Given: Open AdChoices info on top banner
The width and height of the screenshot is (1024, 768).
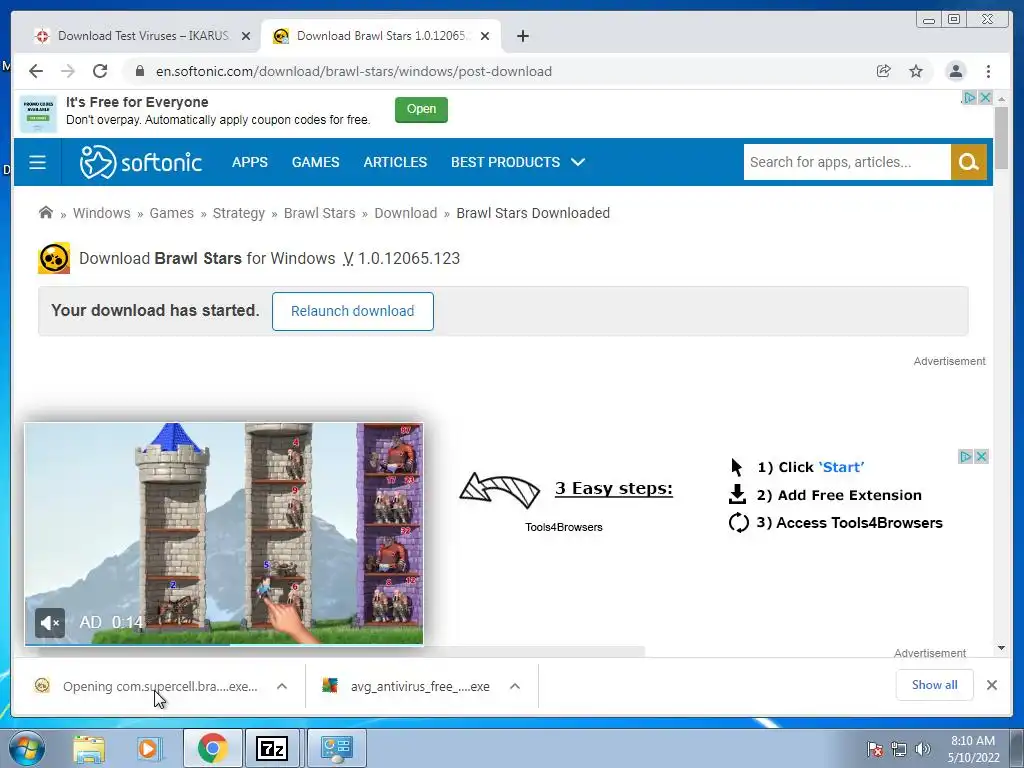Looking at the screenshot, I should 969,97.
